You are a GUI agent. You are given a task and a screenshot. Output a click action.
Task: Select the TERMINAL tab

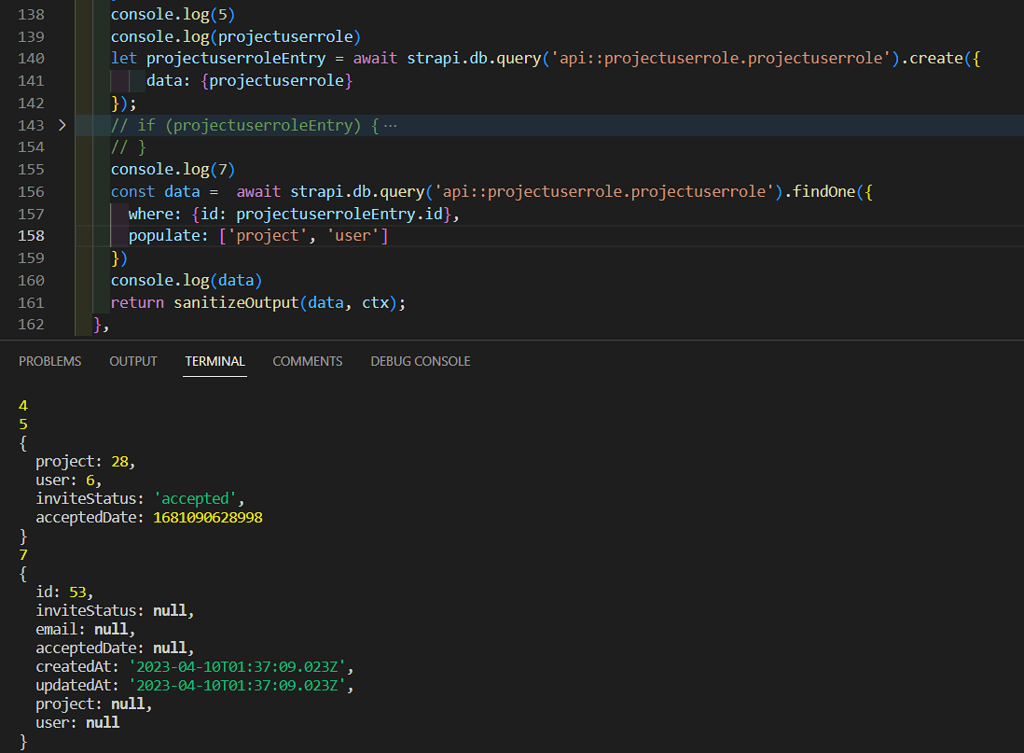pyautogui.click(x=214, y=361)
